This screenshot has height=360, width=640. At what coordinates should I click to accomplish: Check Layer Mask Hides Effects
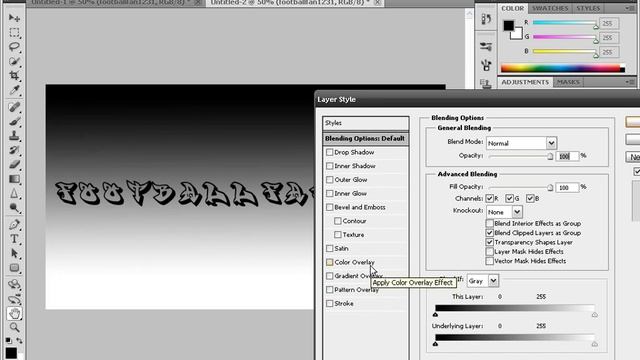tap(489, 252)
